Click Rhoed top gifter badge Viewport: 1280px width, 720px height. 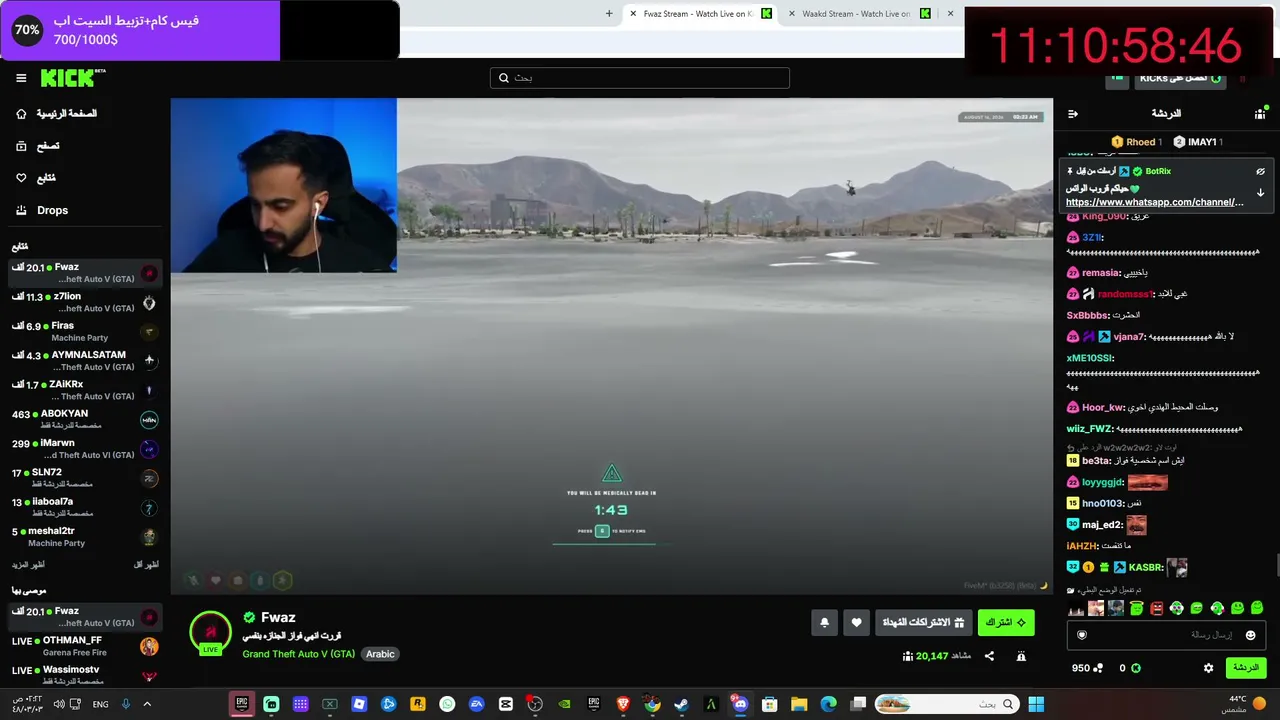pos(1137,142)
